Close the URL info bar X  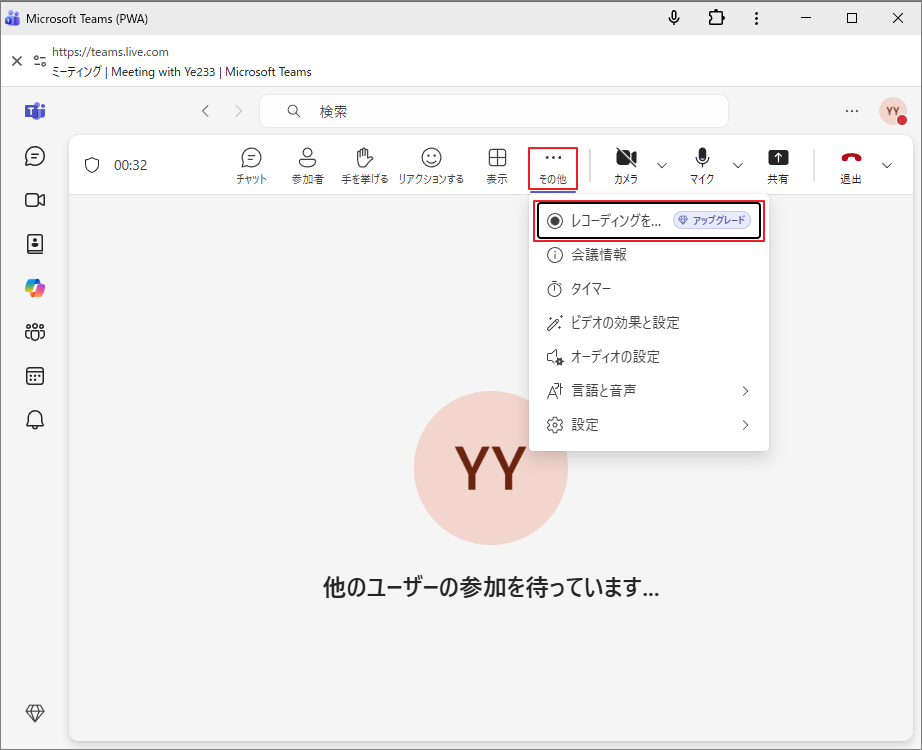pos(17,61)
